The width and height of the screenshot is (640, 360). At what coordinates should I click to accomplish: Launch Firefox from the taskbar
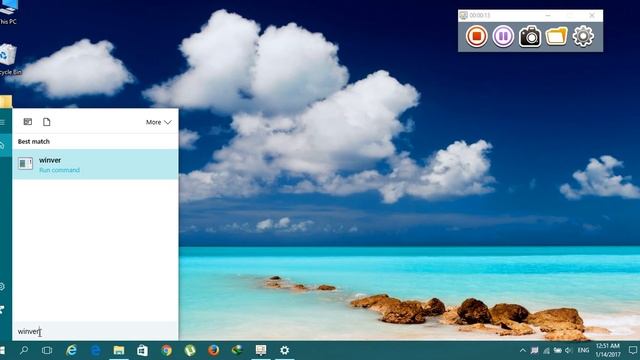point(213,350)
